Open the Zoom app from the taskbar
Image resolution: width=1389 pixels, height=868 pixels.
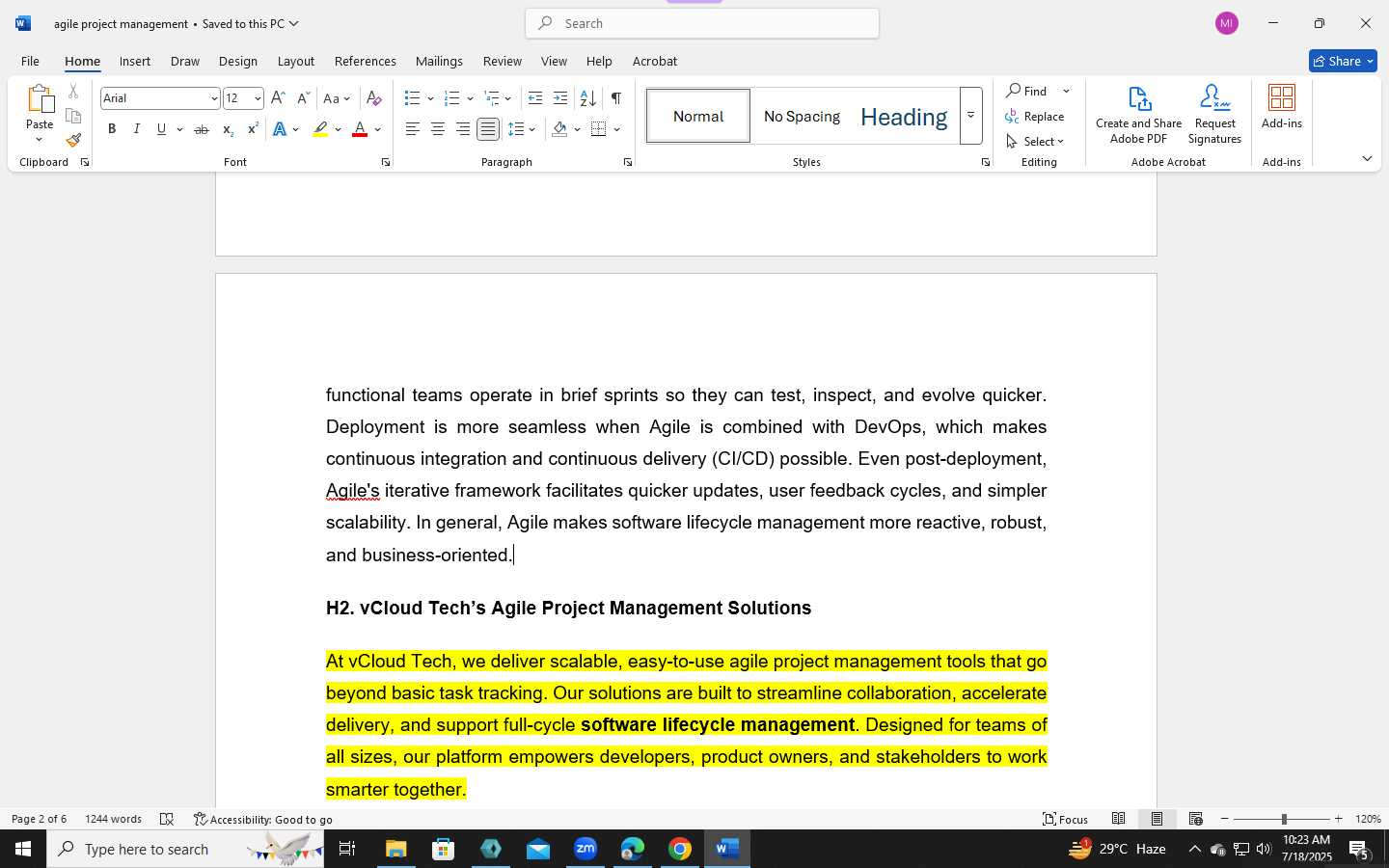pos(586,849)
